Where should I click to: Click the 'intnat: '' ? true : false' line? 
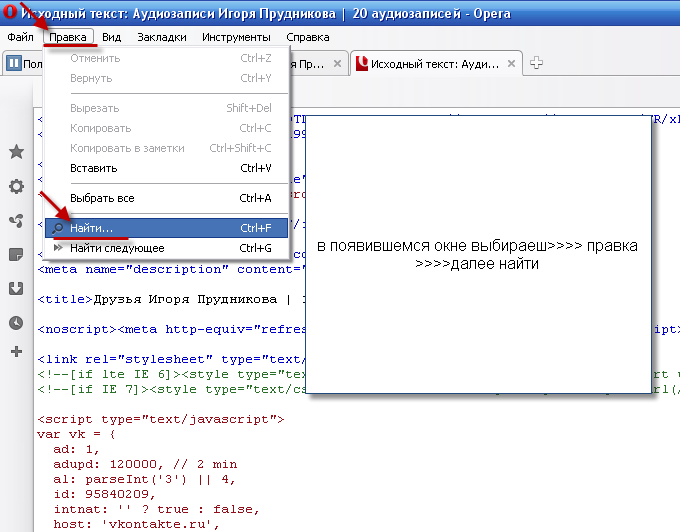(157, 509)
